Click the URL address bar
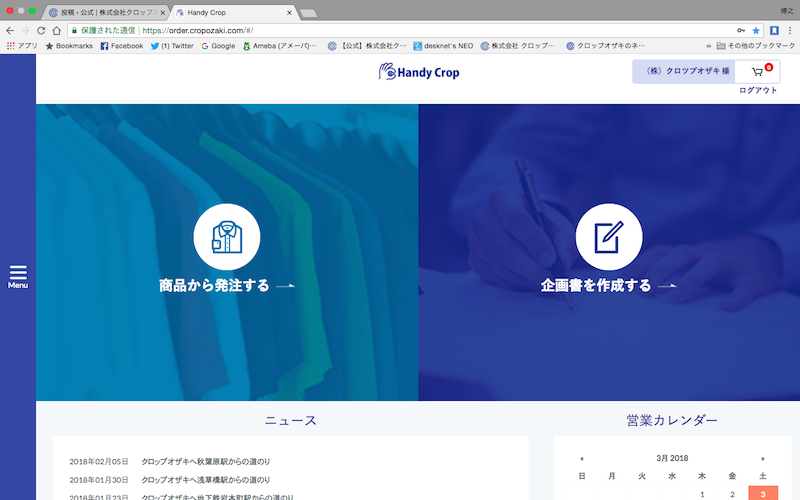Viewport: 800px width, 500px height. pyautogui.click(x=400, y=31)
